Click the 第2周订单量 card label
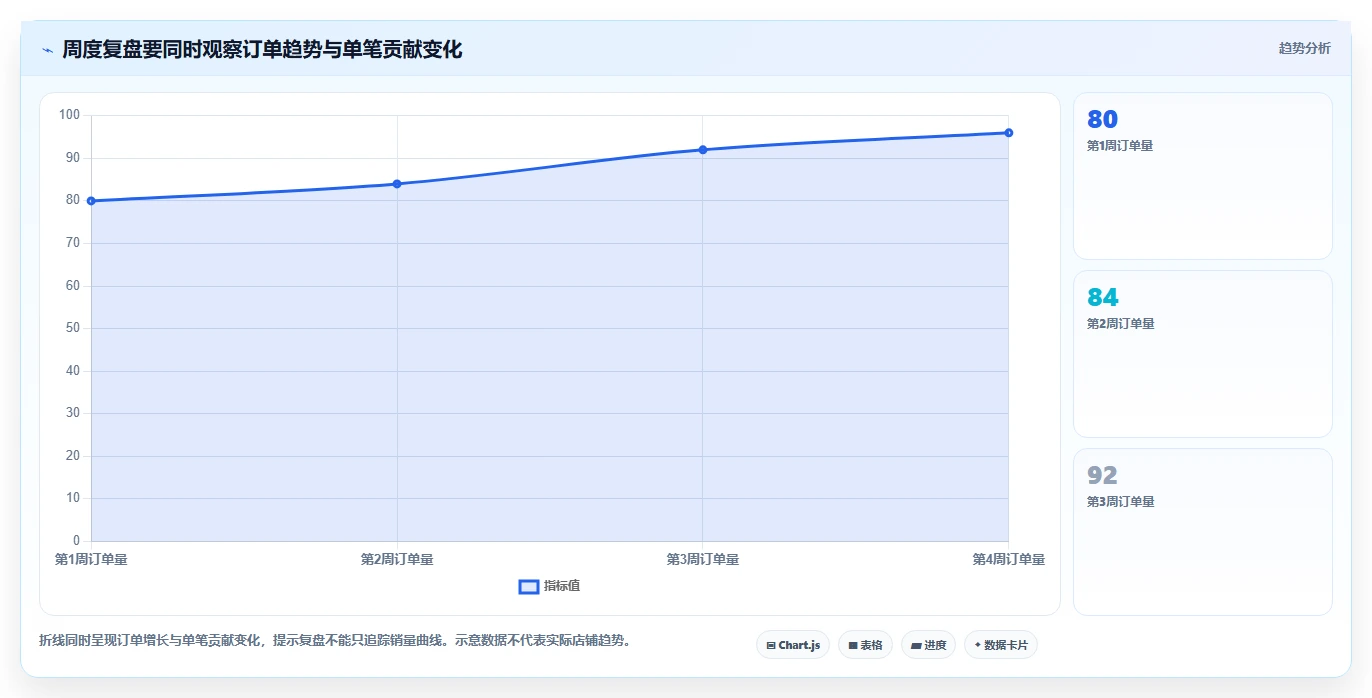The width and height of the screenshot is (1372, 698). tap(1120, 324)
